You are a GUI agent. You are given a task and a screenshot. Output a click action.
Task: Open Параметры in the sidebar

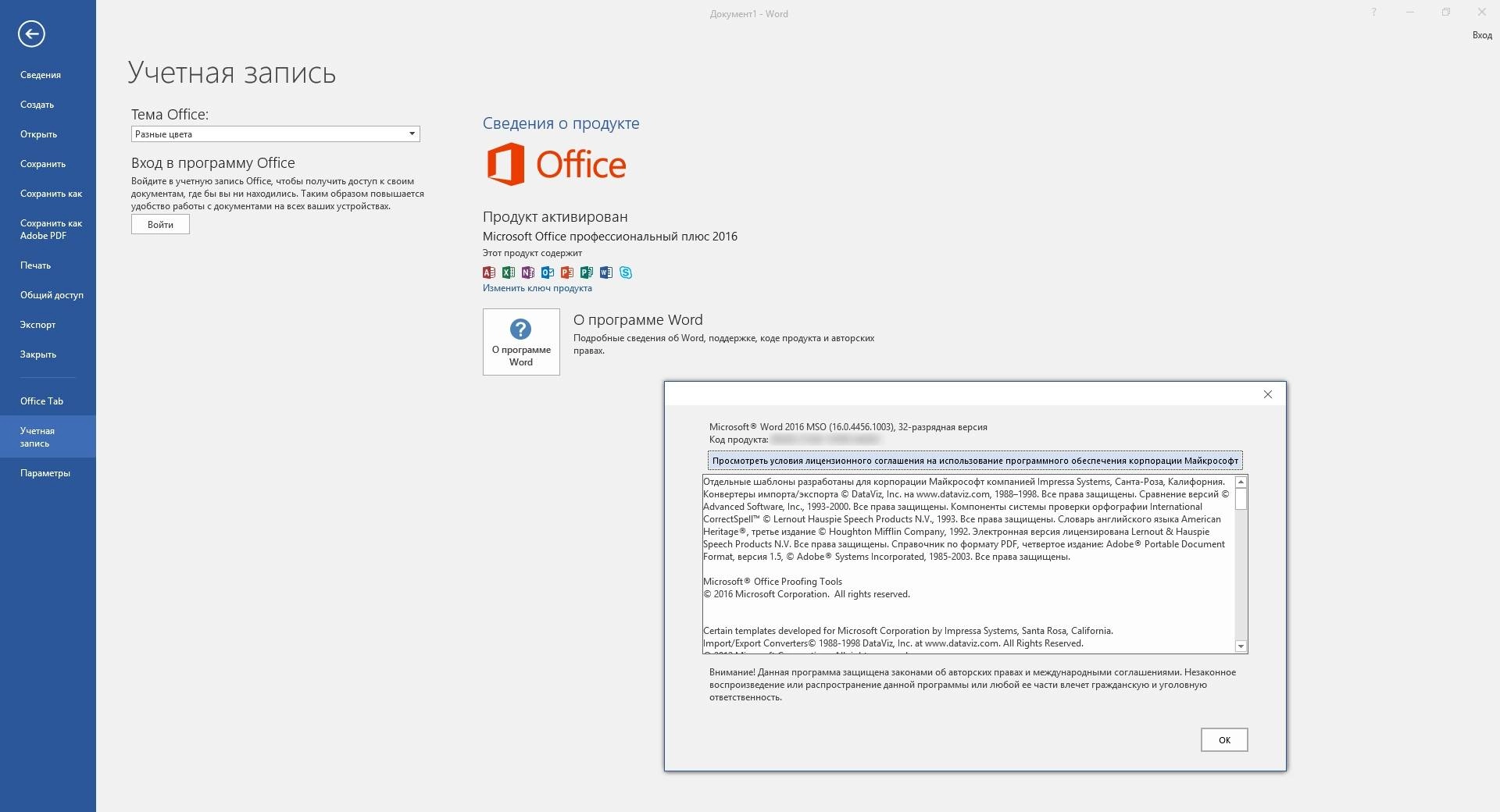click(45, 473)
